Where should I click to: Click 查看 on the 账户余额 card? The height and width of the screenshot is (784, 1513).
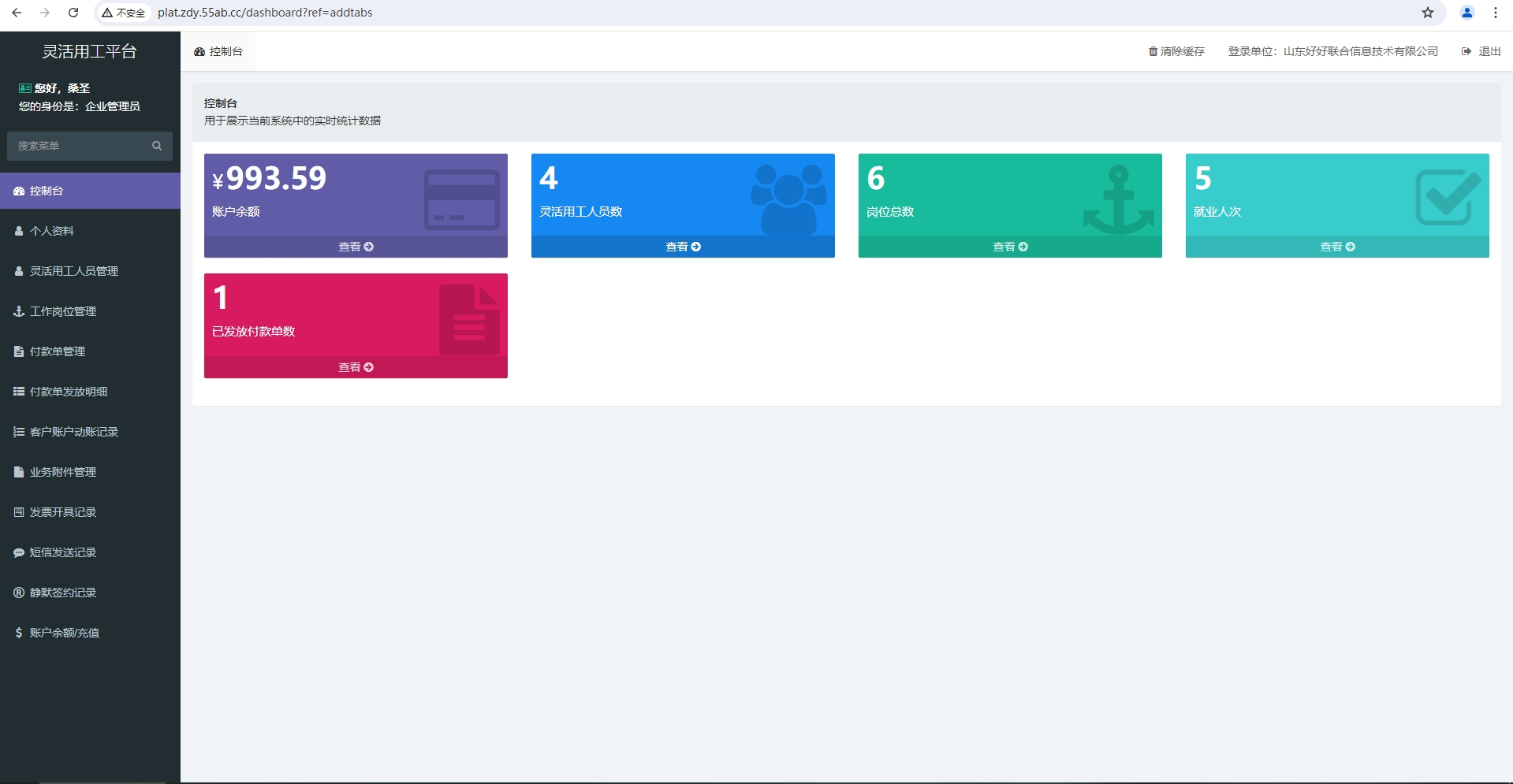(x=356, y=246)
